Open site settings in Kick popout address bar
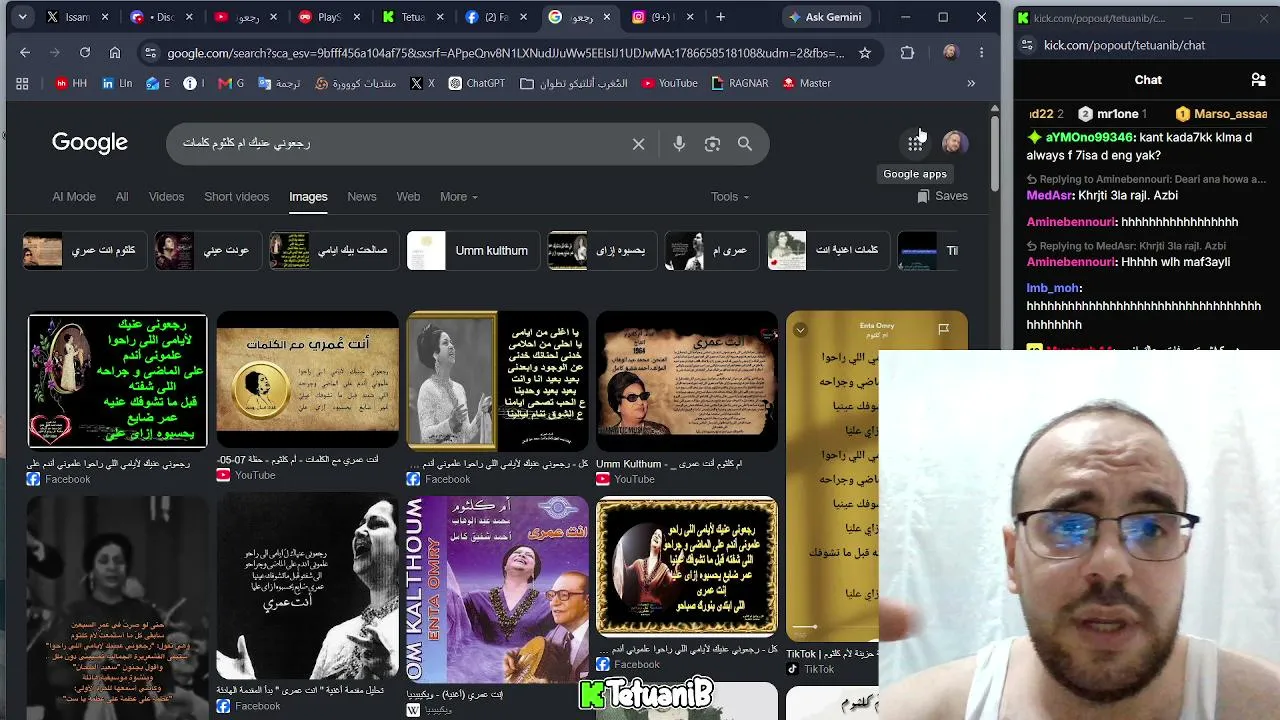 coord(1027,45)
